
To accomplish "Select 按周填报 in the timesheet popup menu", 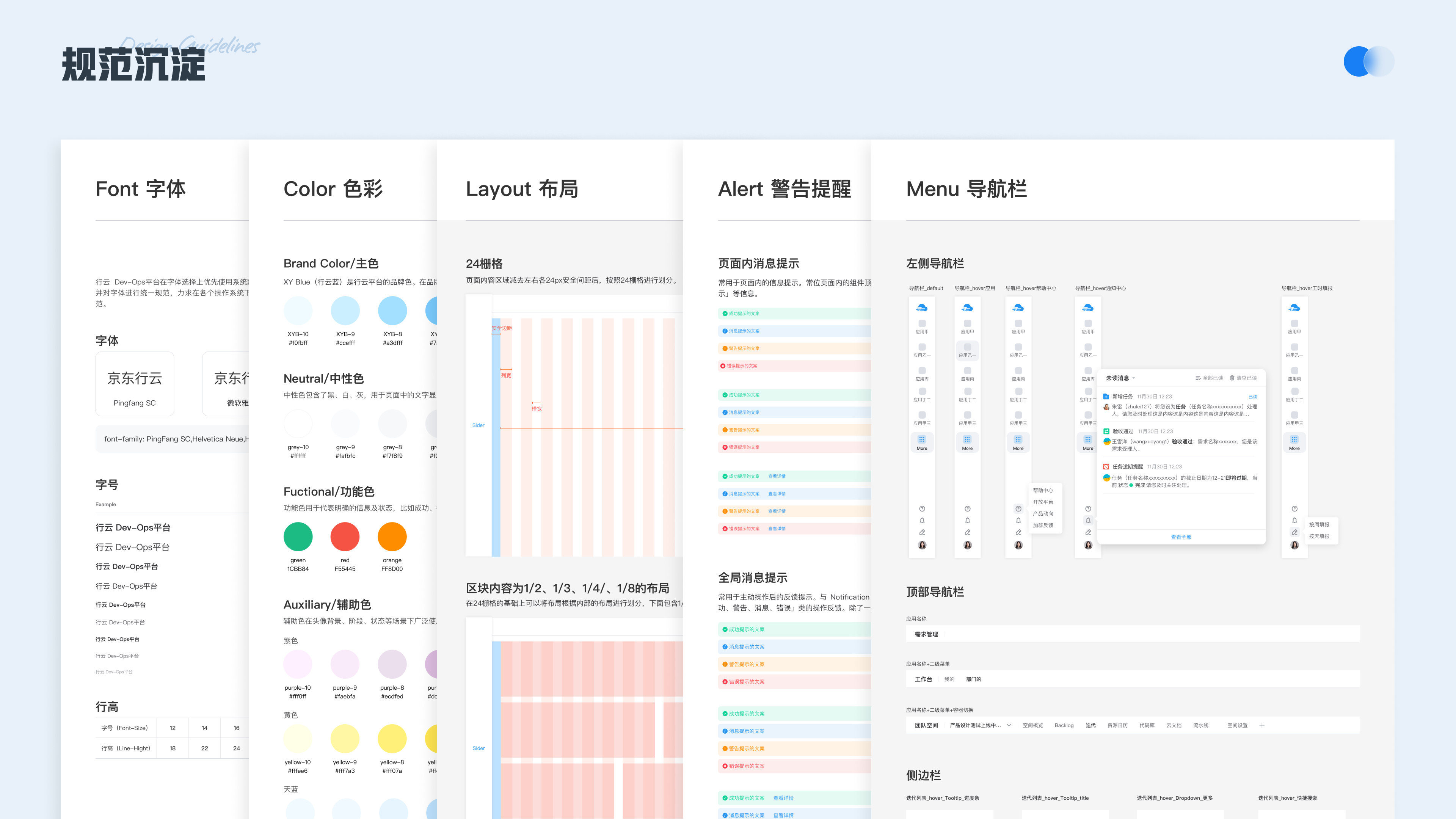I will (x=1319, y=524).
